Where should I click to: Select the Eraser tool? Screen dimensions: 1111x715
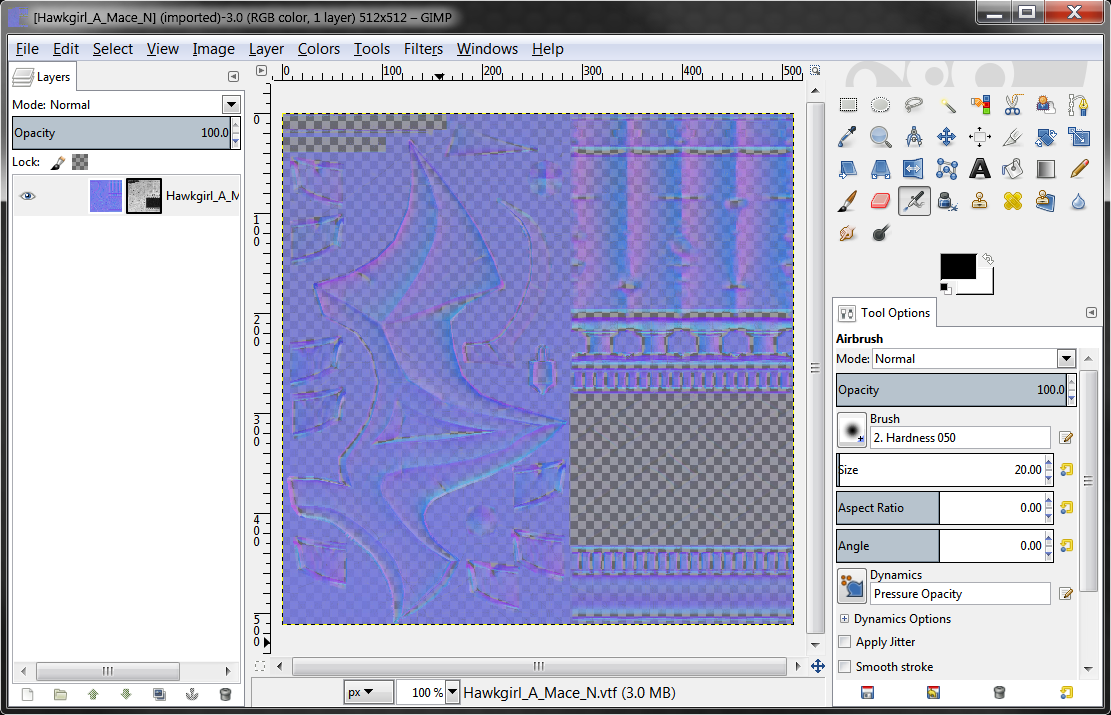881,201
